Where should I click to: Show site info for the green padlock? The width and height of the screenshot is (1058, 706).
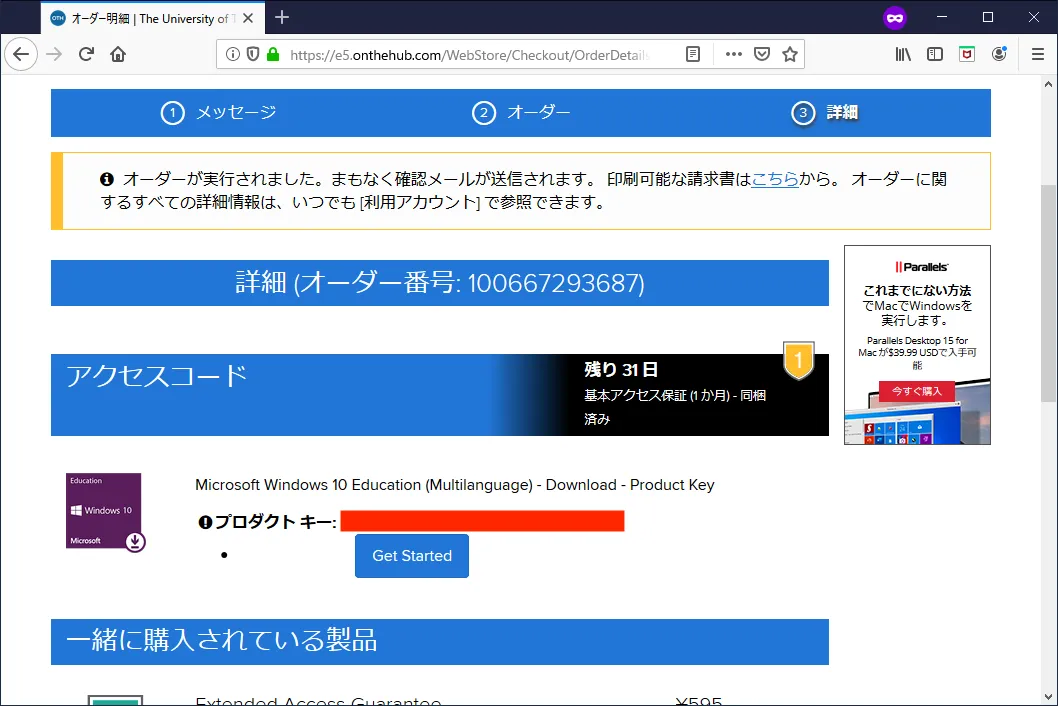273,54
